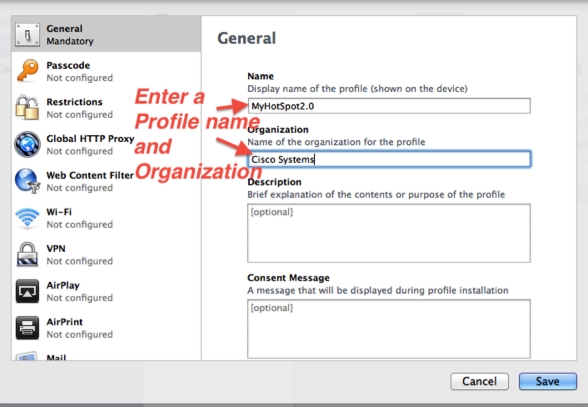Screen dimensions: 588x407
Task: Focus the profile Name field MyHotSpot2.0
Action: (389, 106)
